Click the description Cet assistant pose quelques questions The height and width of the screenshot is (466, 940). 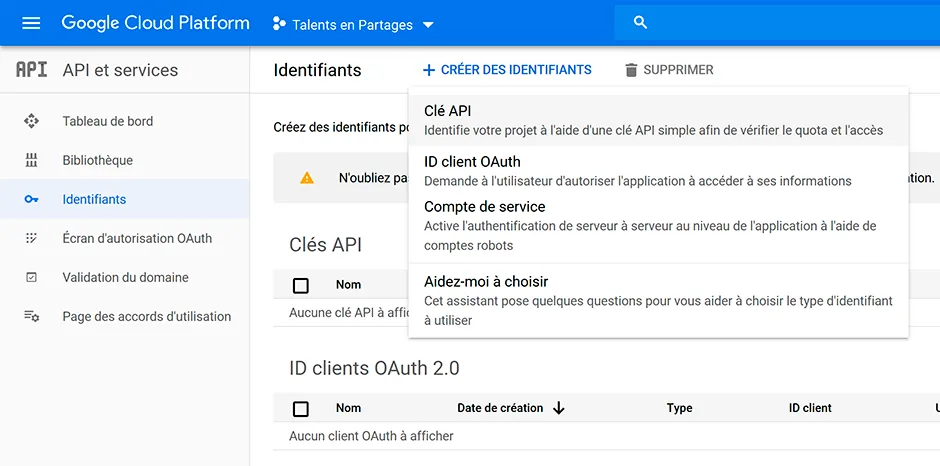[x=658, y=311]
